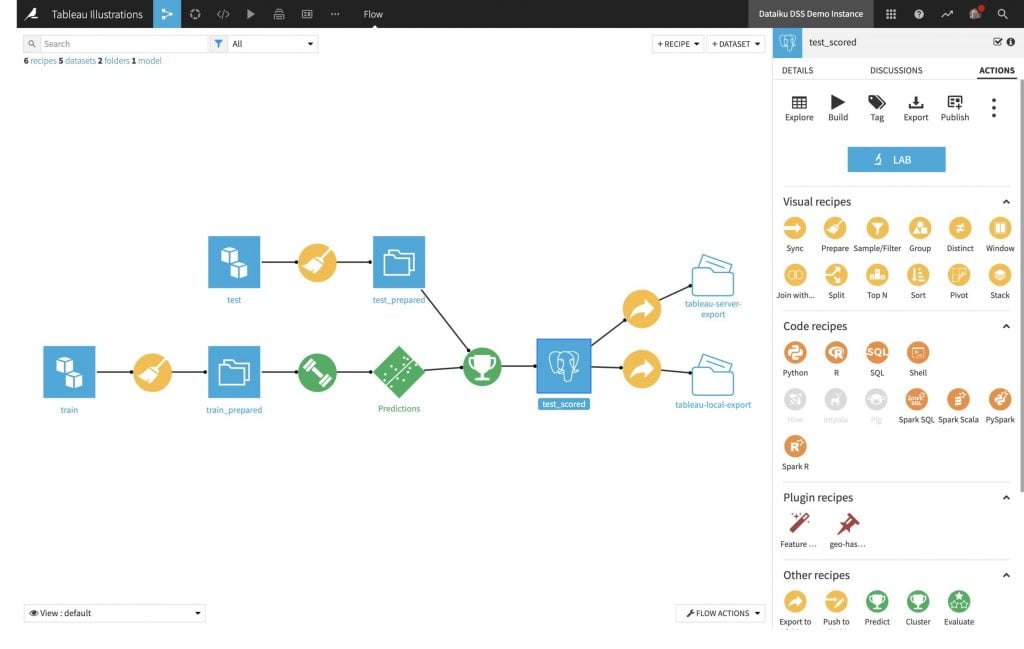Screen dimensions: 1024x649
Task: Click the code recipes icon in top bar
Action: [223, 14]
